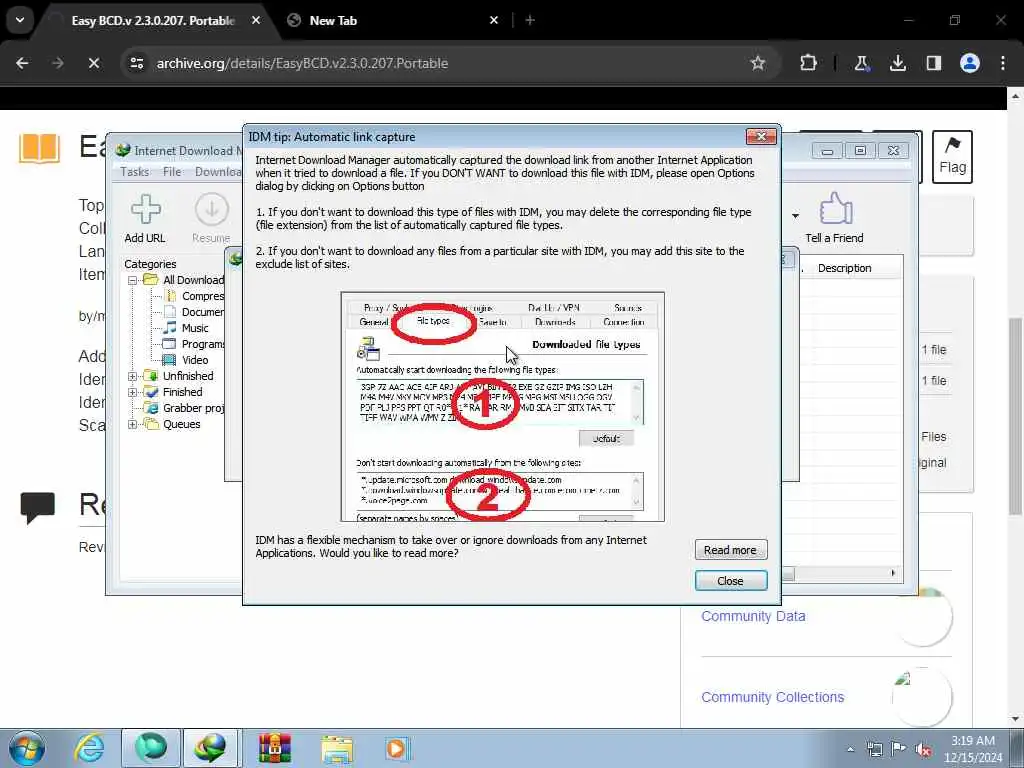Open browser Downloads icon
The height and width of the screenshot is (768, 1024).
click(x=898, y=63)
